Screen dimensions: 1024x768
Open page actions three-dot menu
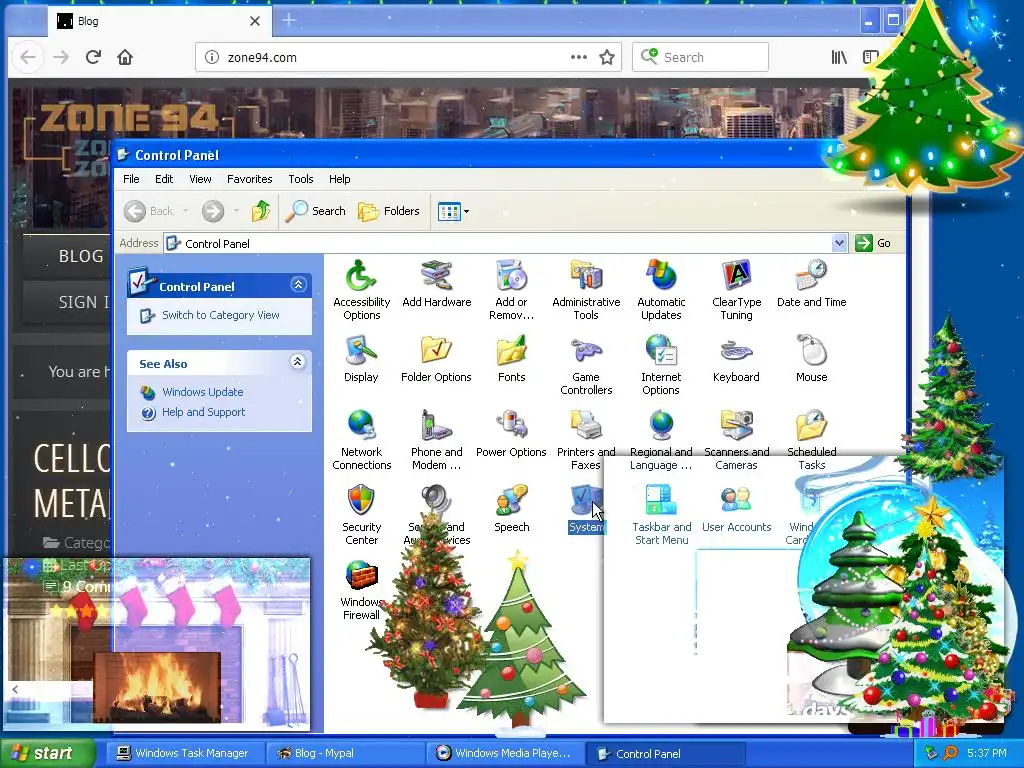coord(579,57)
